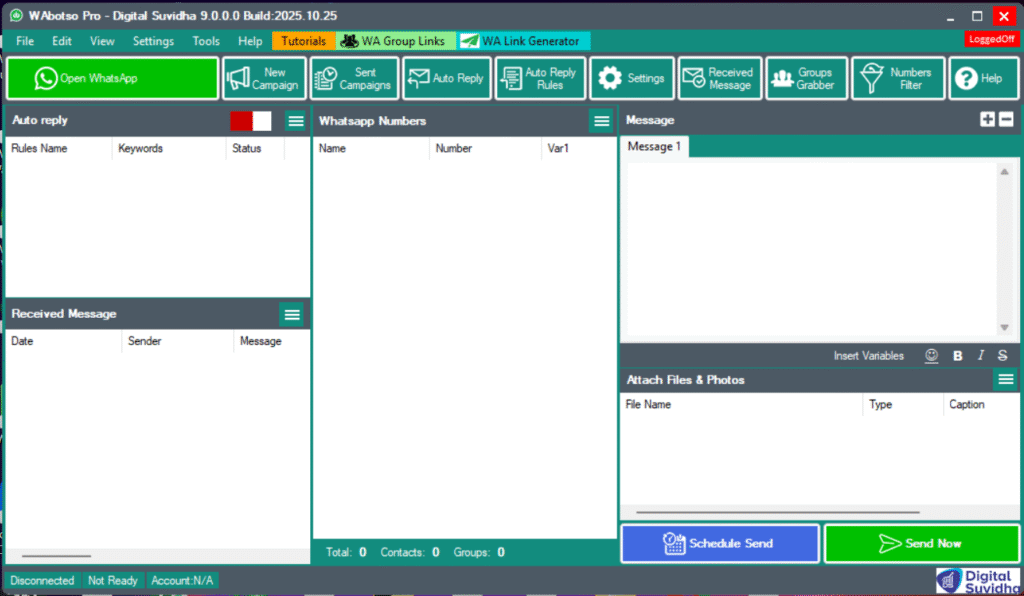The height and width of the screenshot is (596, 1024).
Task: Open the Auto Reply Rules panel
Action: coord(540,78)
